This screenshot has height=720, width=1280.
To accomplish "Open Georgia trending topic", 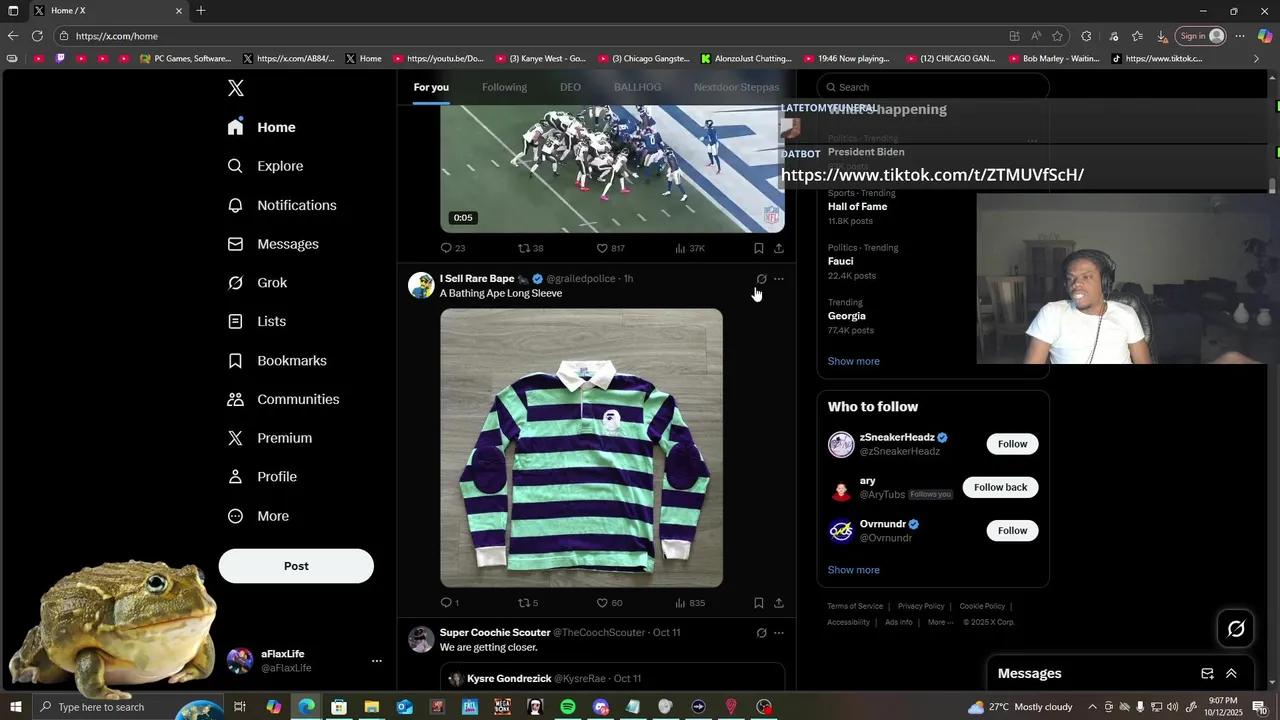I will coord(846,316).
